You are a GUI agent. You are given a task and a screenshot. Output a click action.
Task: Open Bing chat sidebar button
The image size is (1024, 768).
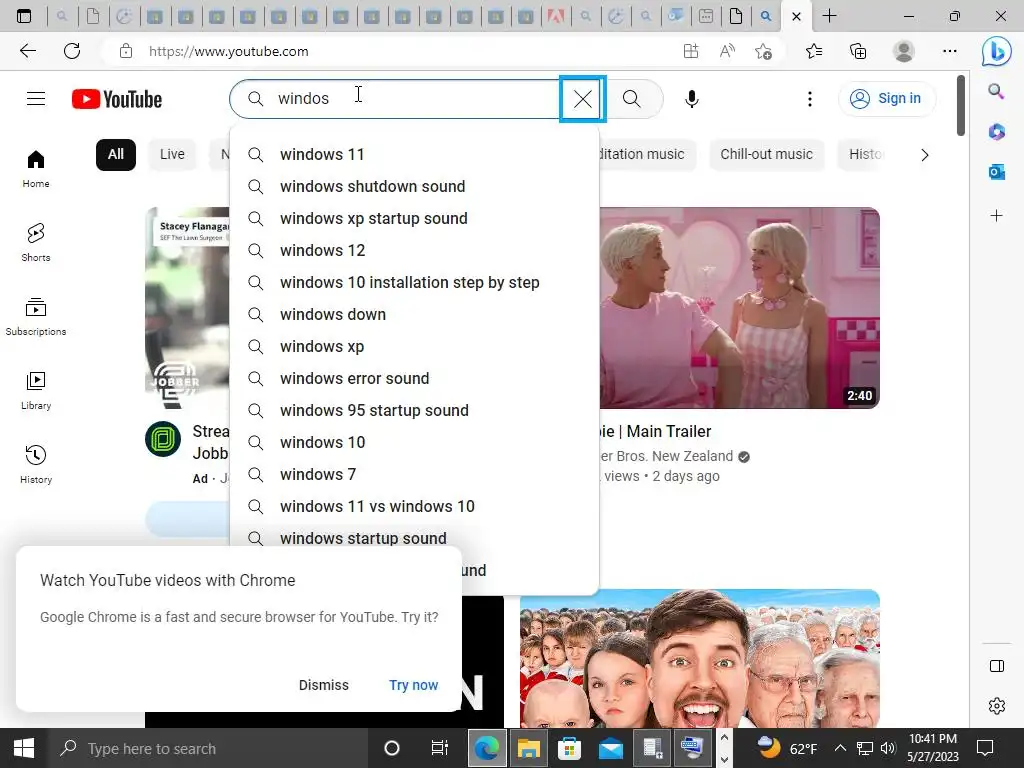997,51
